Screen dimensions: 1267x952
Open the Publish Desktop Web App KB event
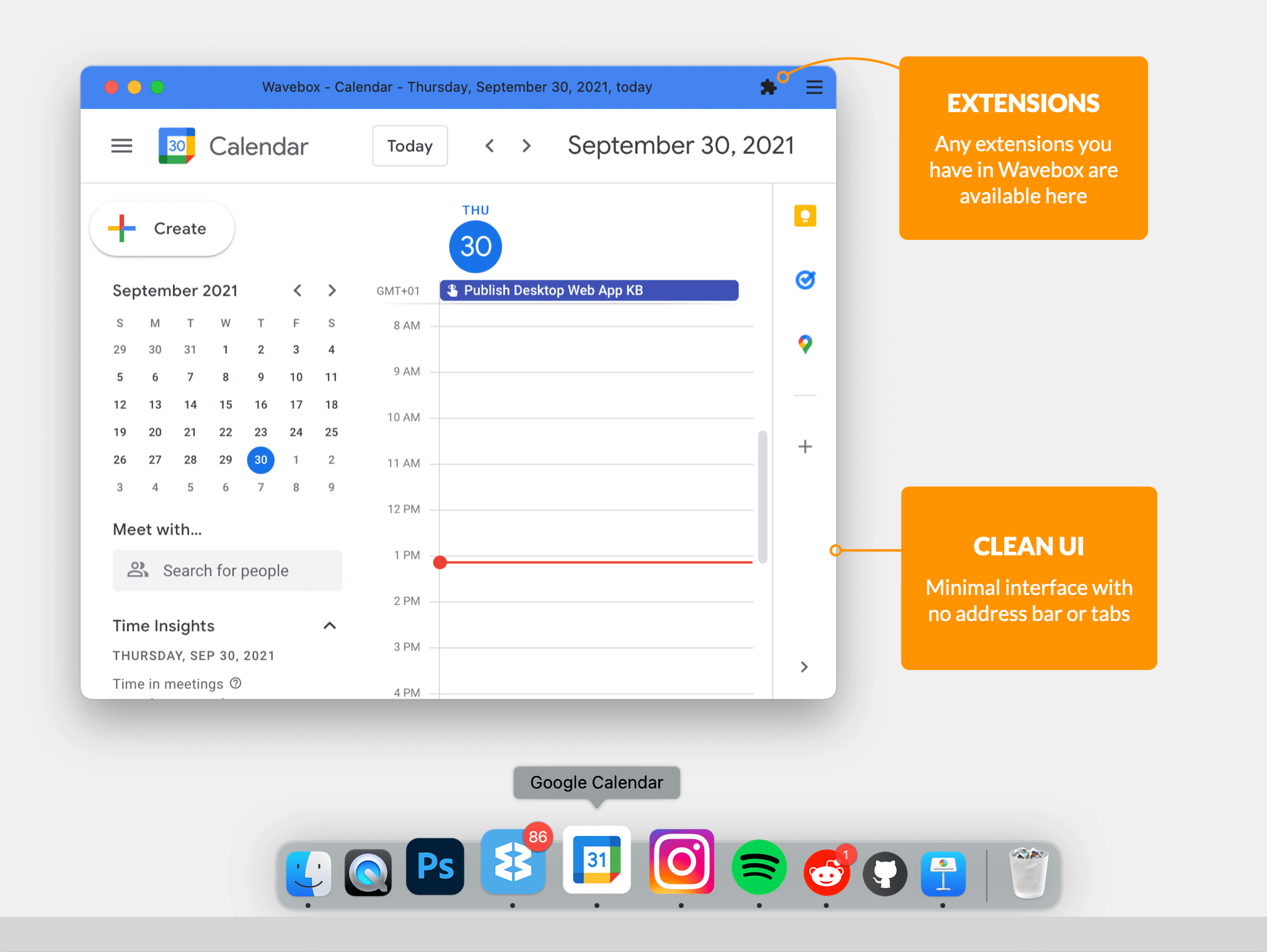[x=589, y=290]
